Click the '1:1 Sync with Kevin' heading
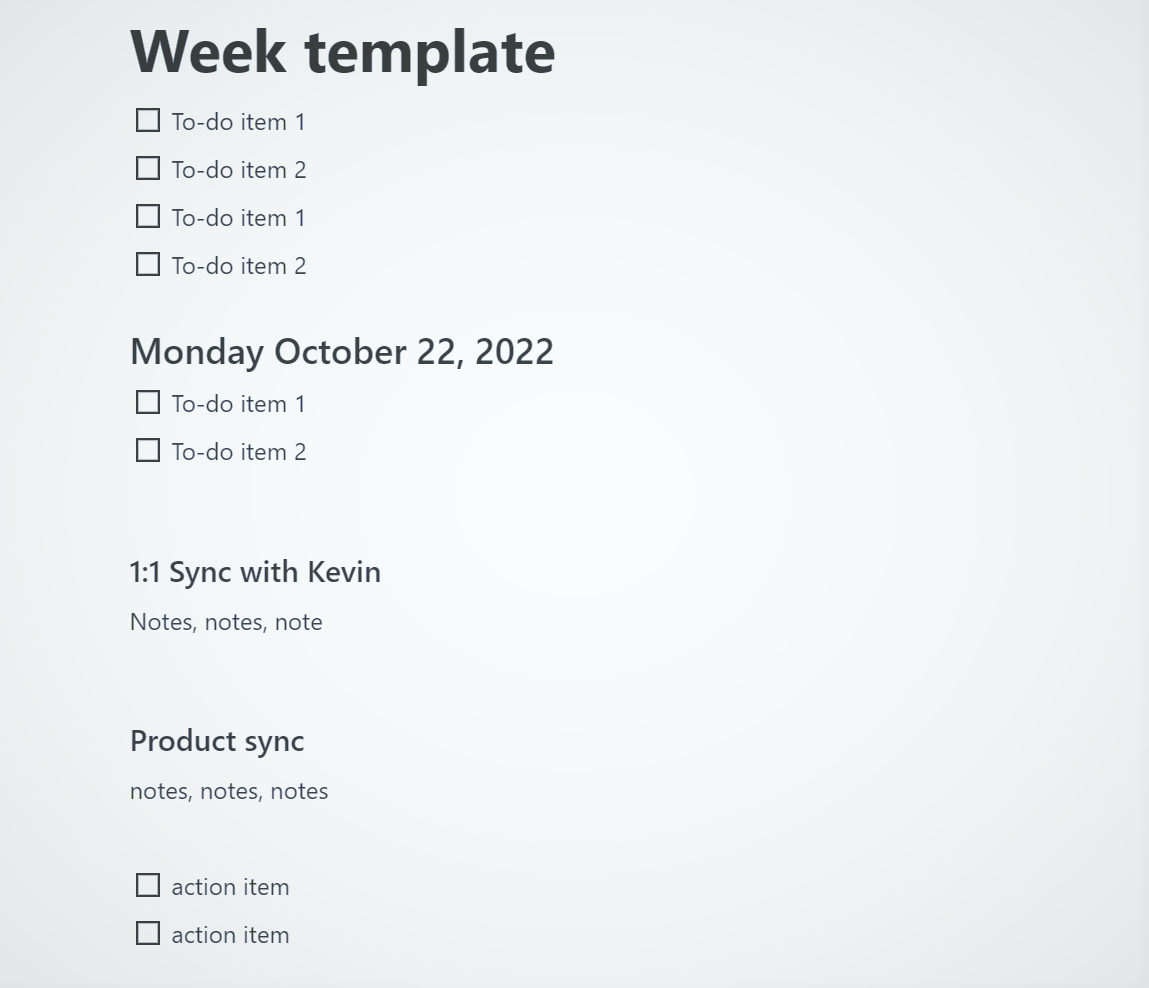The width and height of the screenshot is (1149, 988). click(255, 571)
